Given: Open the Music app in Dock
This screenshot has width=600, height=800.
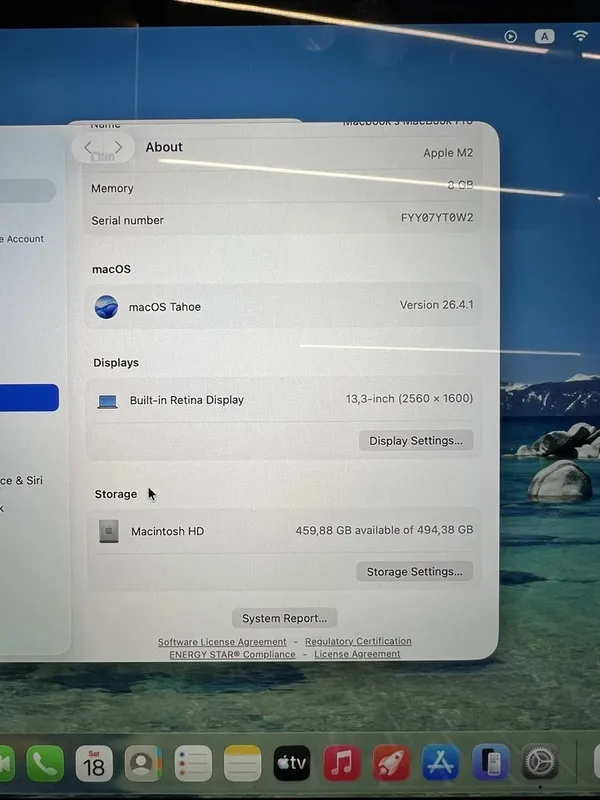Looking at the screenshot, I should 341,764.
